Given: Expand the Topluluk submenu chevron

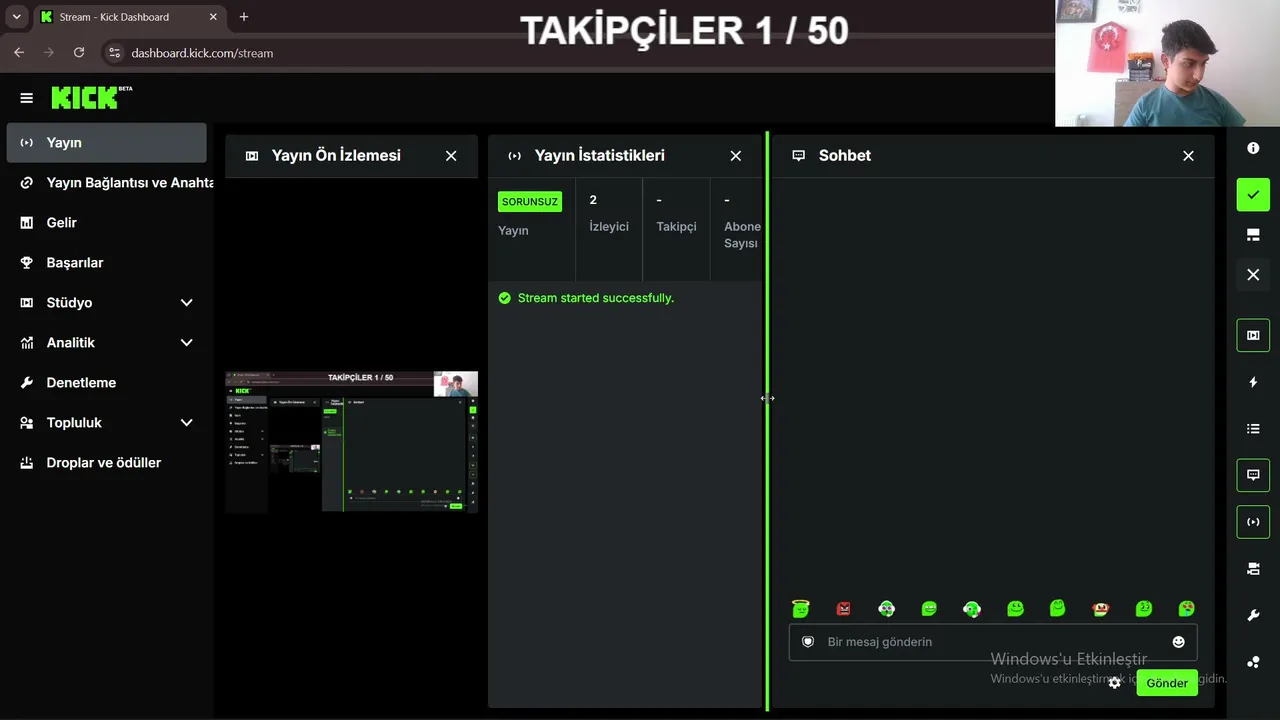Looking at the screenshot, I should tap(186, 423).
